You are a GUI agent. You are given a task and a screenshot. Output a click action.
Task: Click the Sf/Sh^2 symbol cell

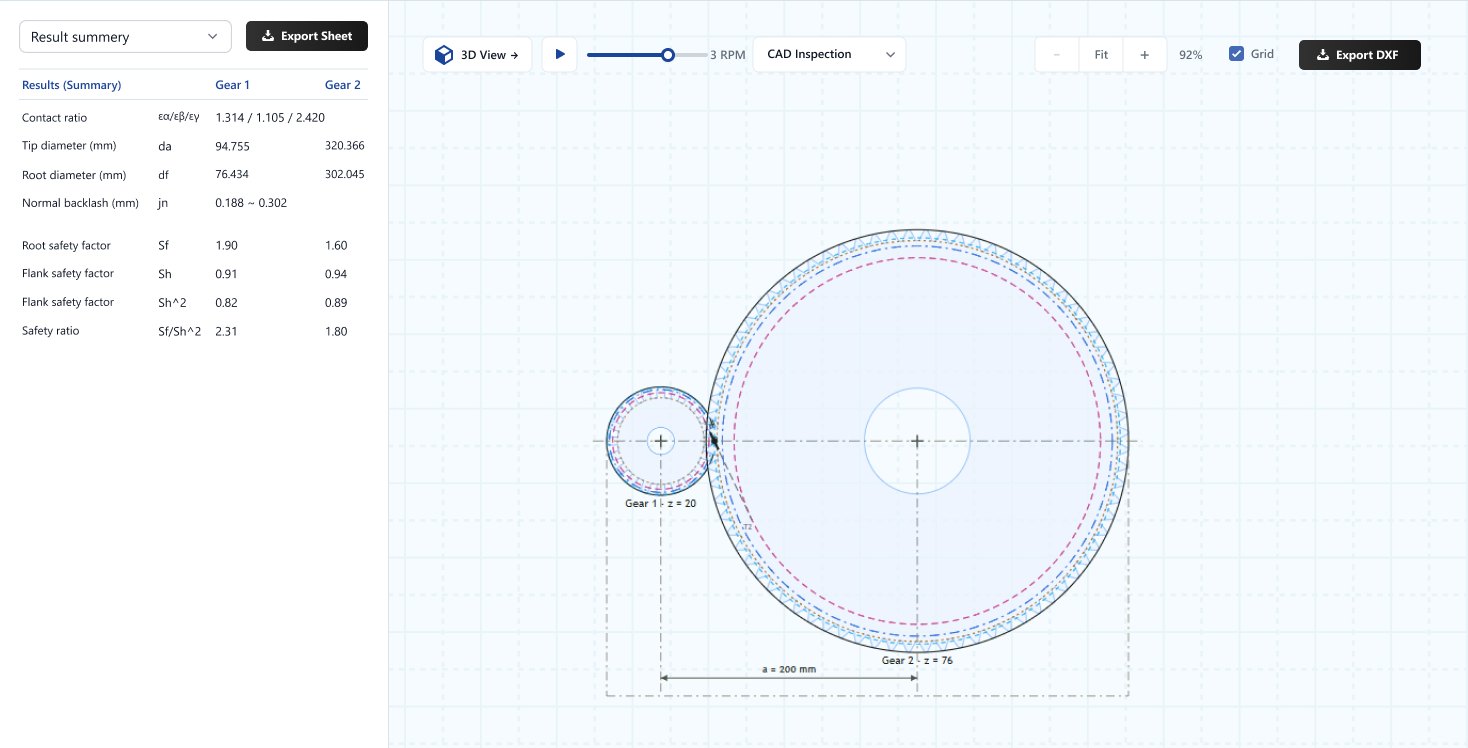pyautogui.click(x=180, y=331)
